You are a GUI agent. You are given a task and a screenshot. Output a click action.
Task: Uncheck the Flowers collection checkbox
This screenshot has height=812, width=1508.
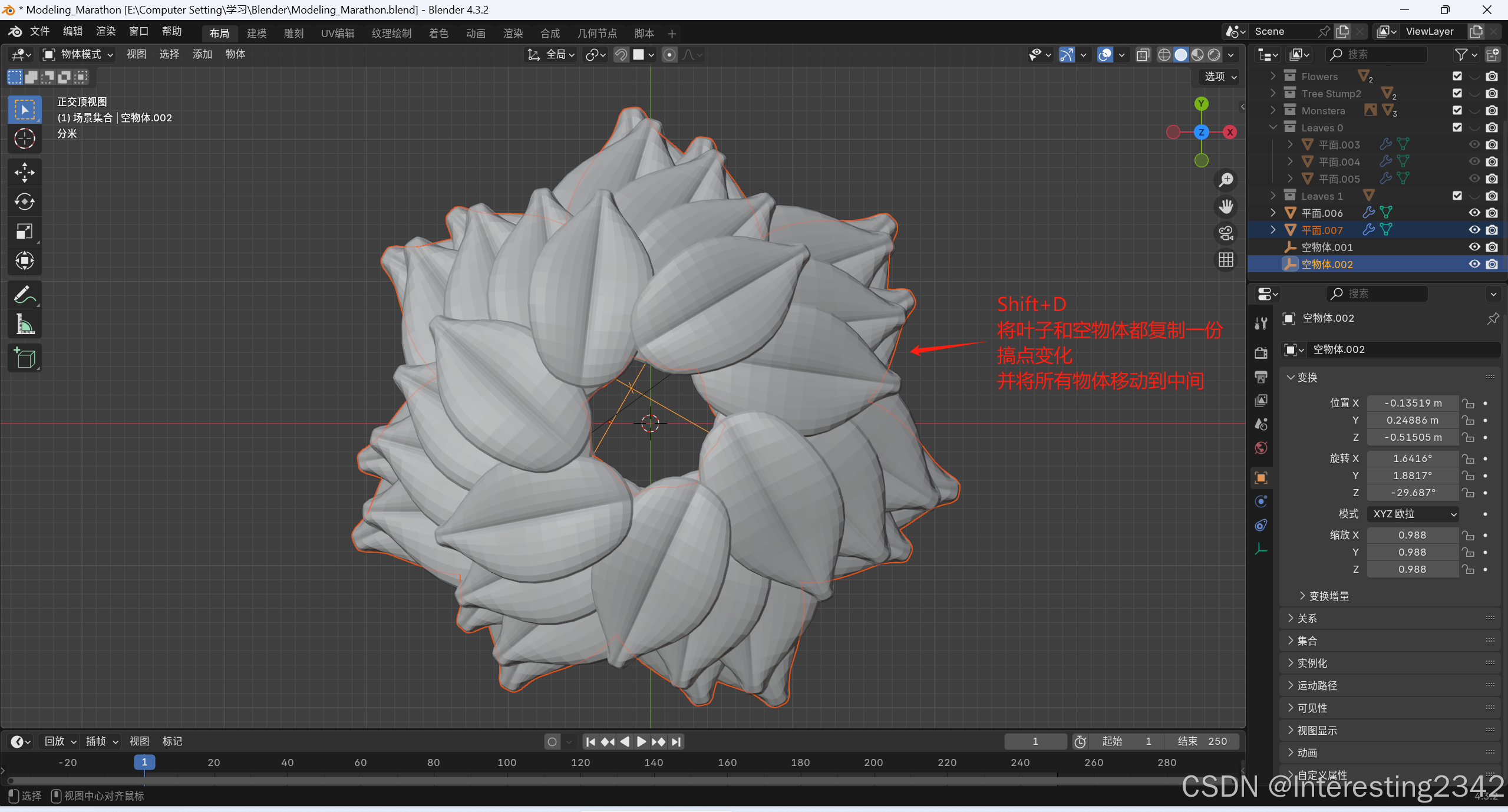coord(1457,76)
